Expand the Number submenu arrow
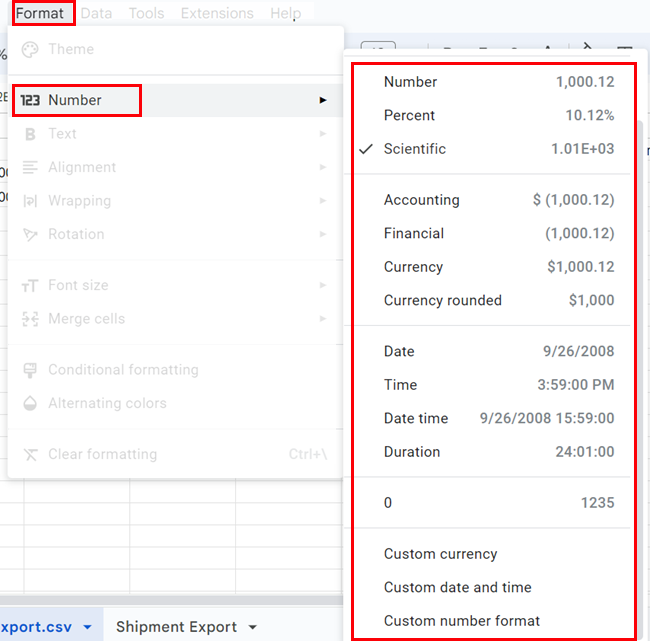This screenshot has width=650, height=641. click(322, 100)
